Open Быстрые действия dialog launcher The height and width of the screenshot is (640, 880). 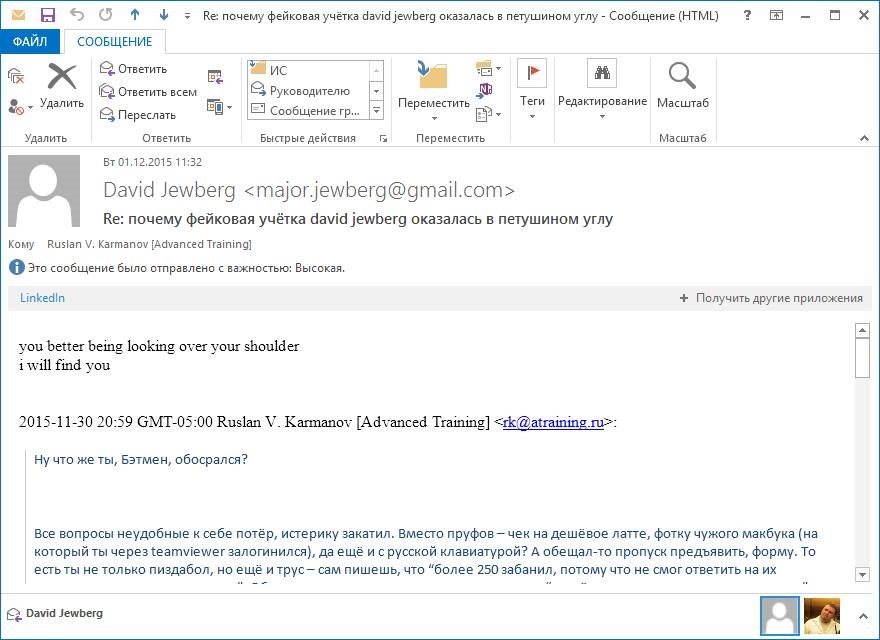(x=383, y=138)
